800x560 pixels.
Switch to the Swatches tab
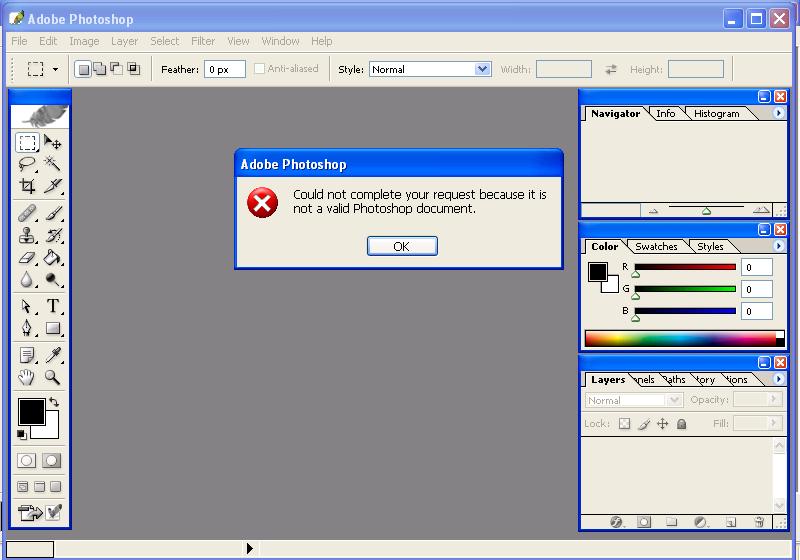[x=656, y=247]
